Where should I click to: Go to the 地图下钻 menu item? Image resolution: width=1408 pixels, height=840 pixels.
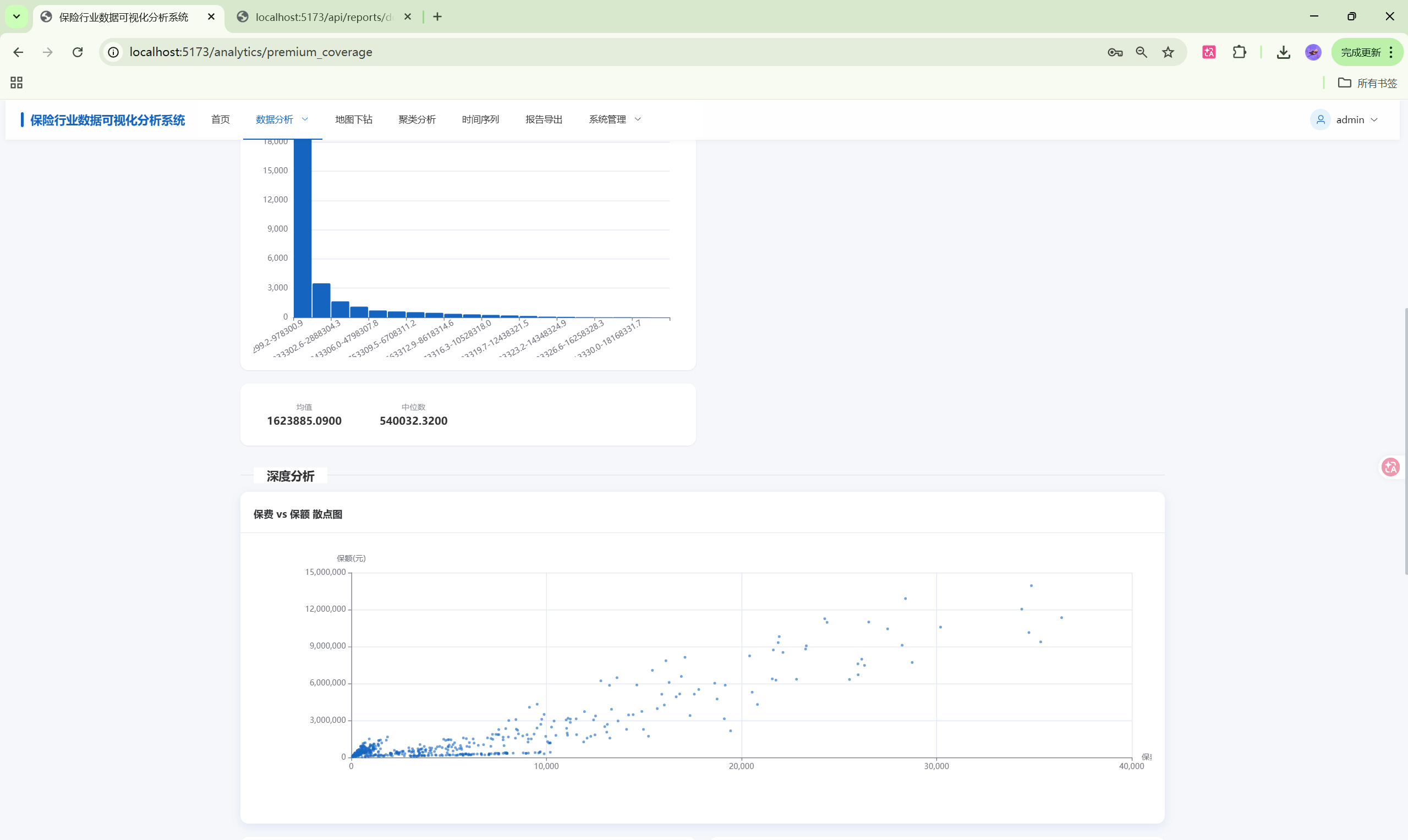353,119
